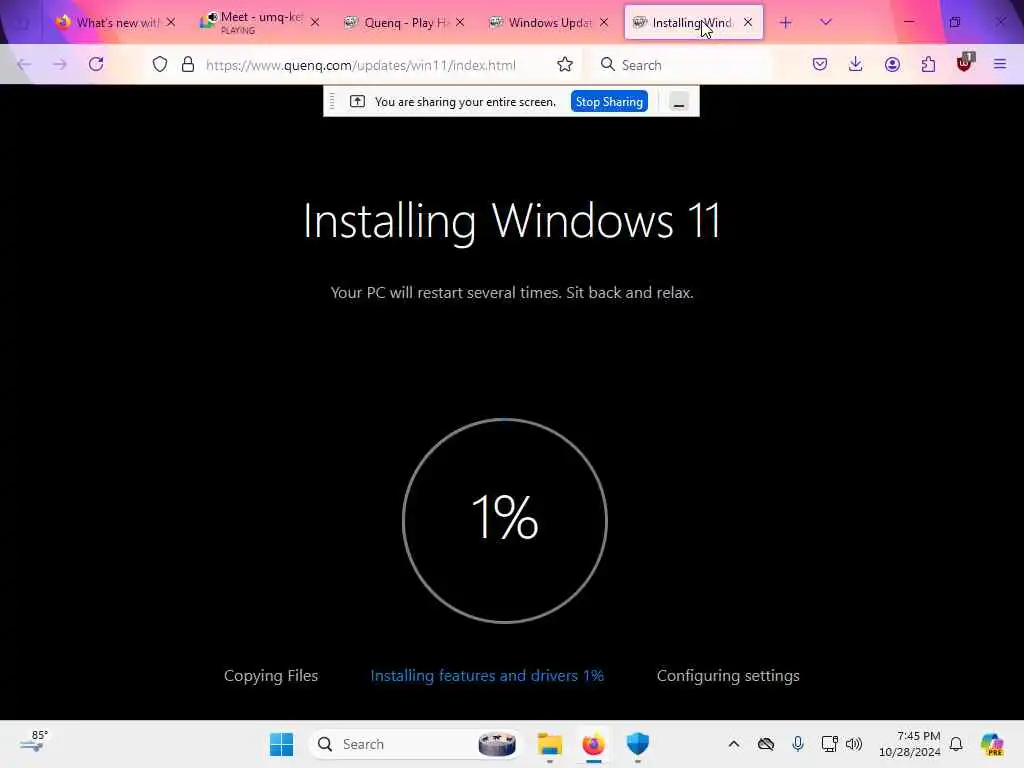This screenshot has height=768, width=1024.
Task: Open the notification bell icon
Action: 956,744
